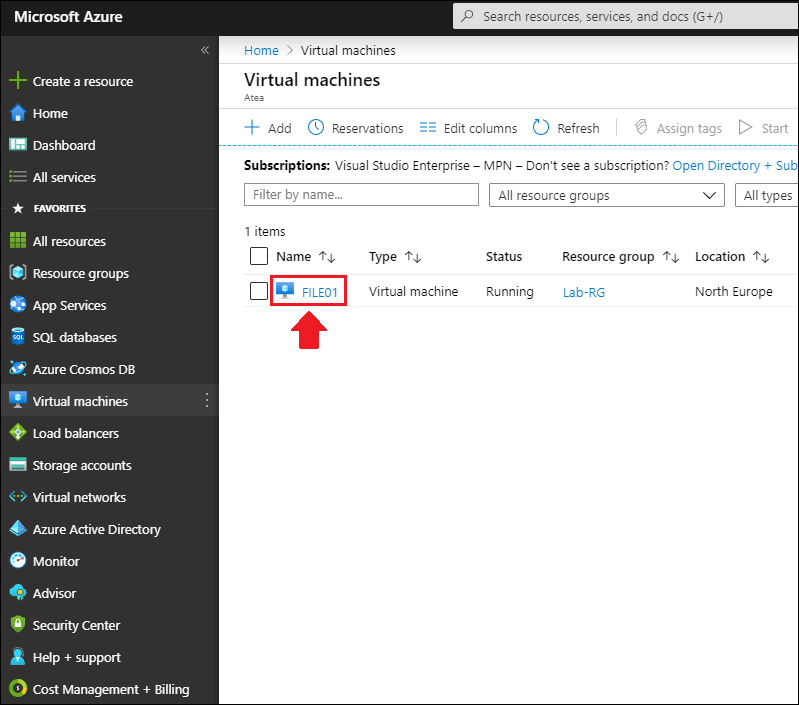Click the Resource groups cube icon

[18, 273]
